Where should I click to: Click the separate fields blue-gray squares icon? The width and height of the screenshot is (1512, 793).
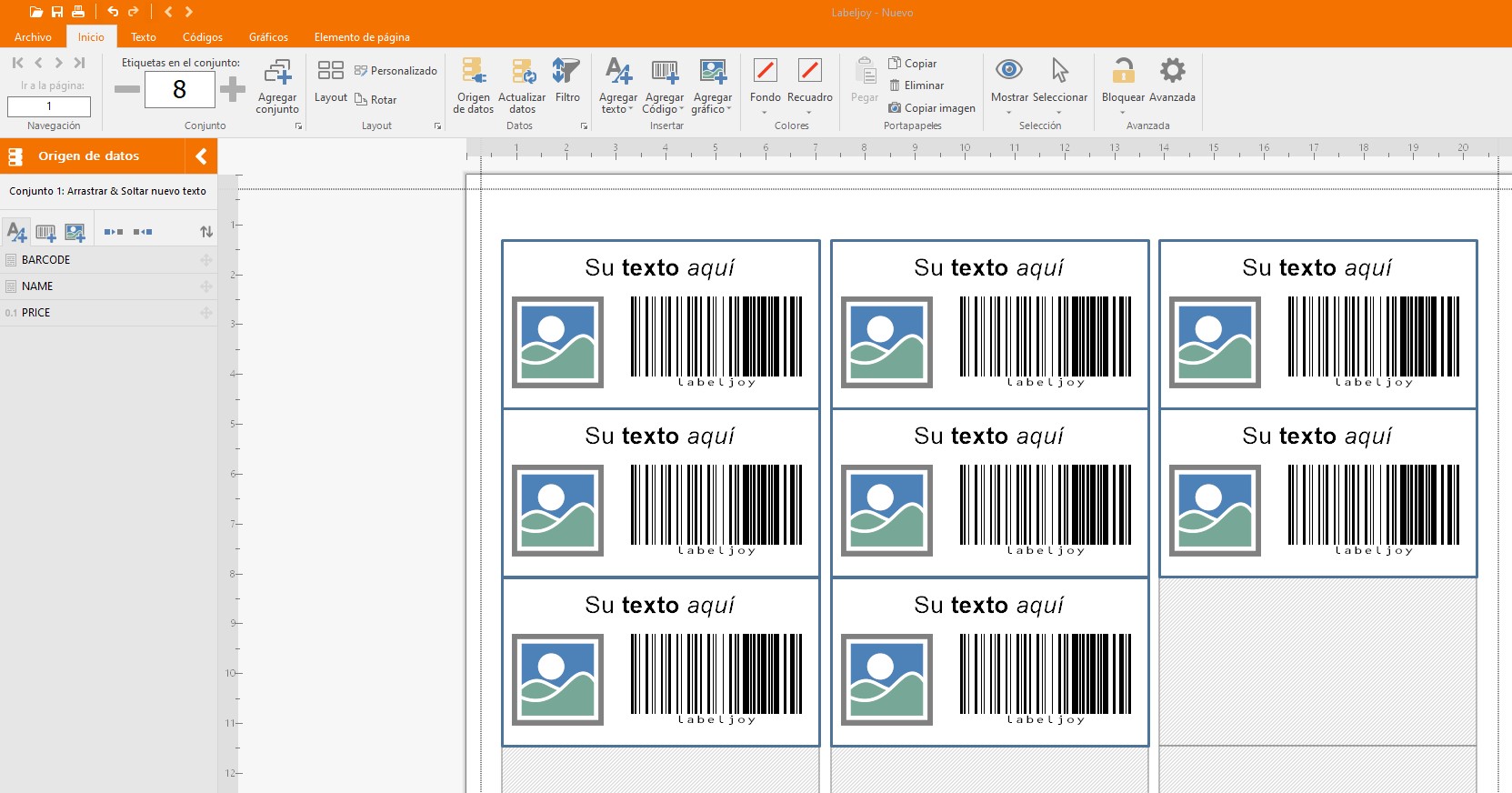click(114, 232)
